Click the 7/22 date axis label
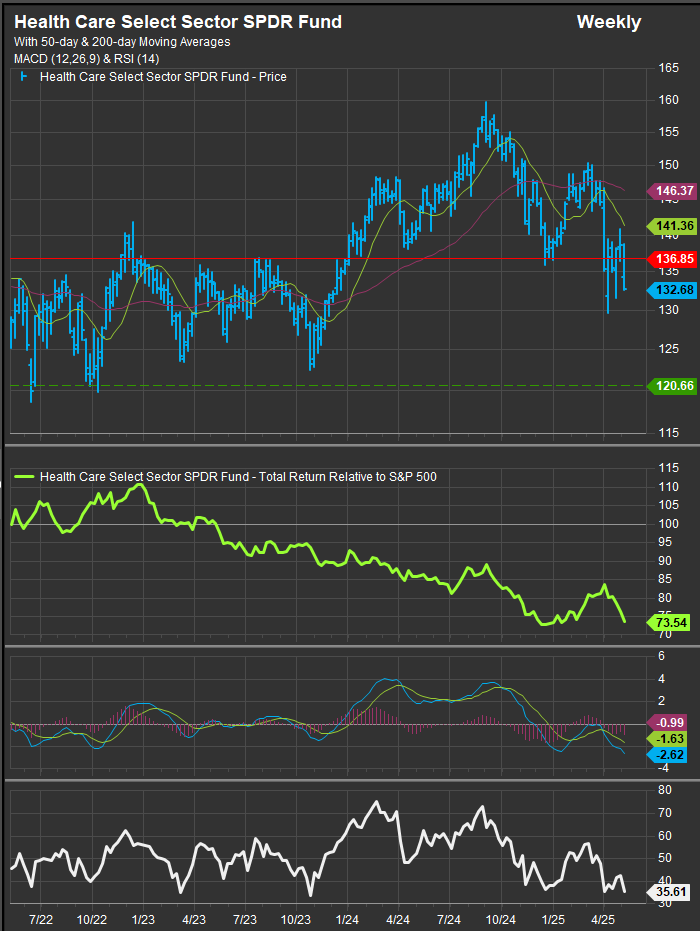The image size is (700, 931). click(41, 920)
